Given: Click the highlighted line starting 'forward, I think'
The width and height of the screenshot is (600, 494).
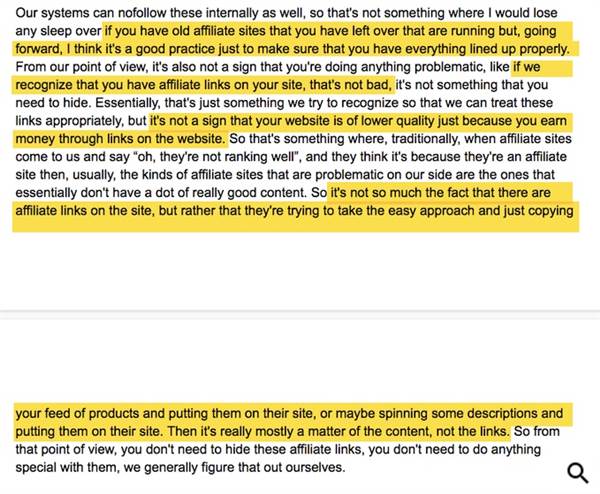Looking at the screenshot, I should point(293,49).
